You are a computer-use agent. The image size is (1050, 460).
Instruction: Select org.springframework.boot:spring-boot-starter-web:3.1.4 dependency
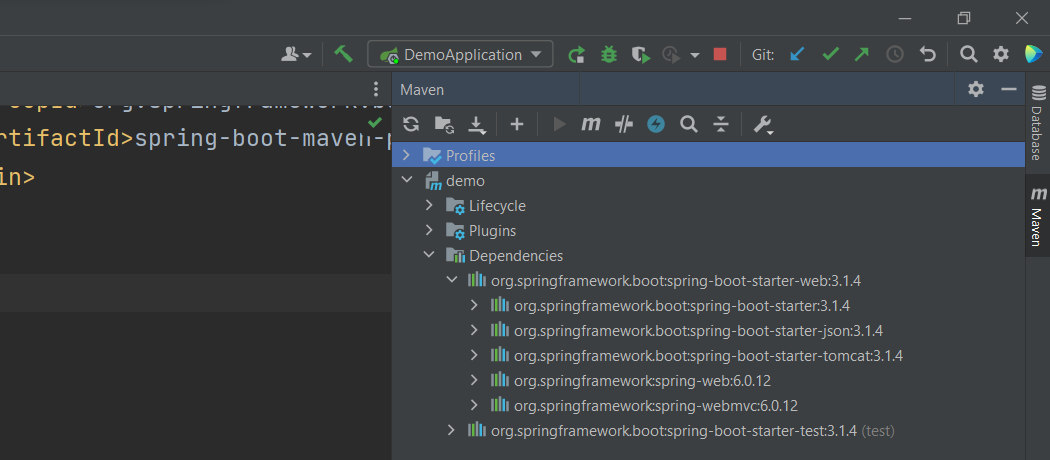click(708, 281)
